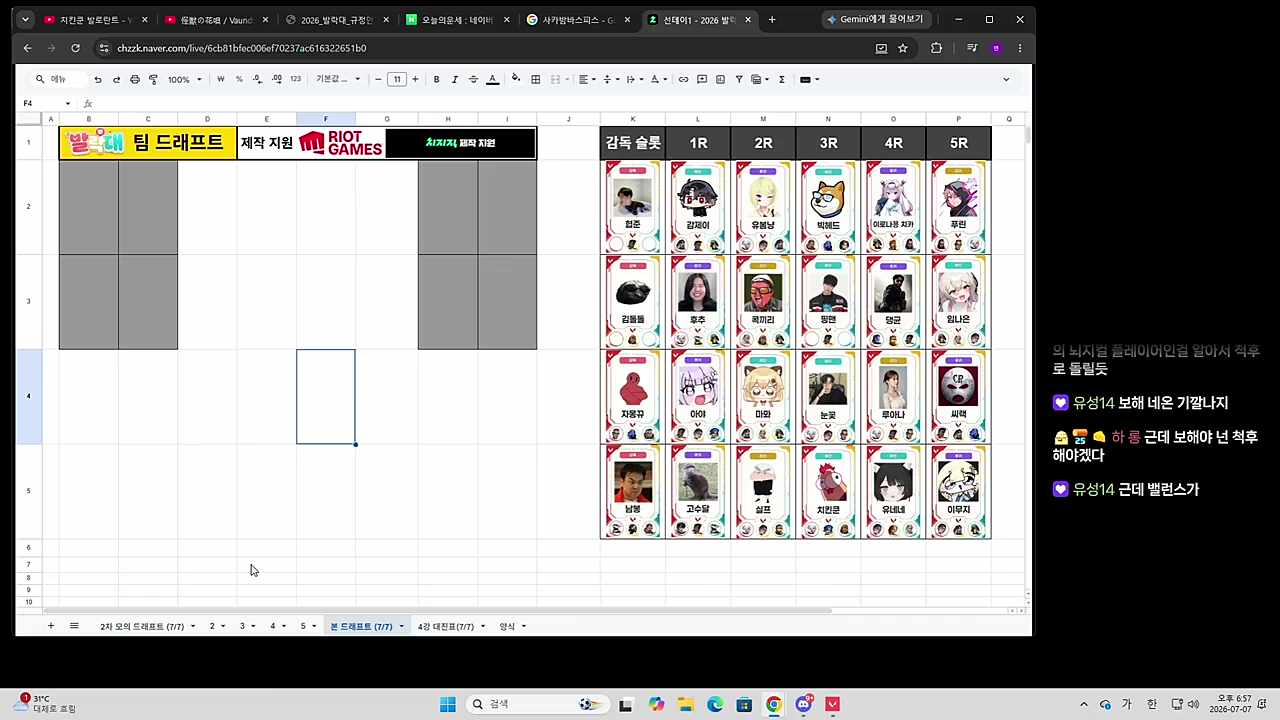Click the chzzk.naver.com address bar
This screenshot has width=1280, height=720.
point(480,48)
